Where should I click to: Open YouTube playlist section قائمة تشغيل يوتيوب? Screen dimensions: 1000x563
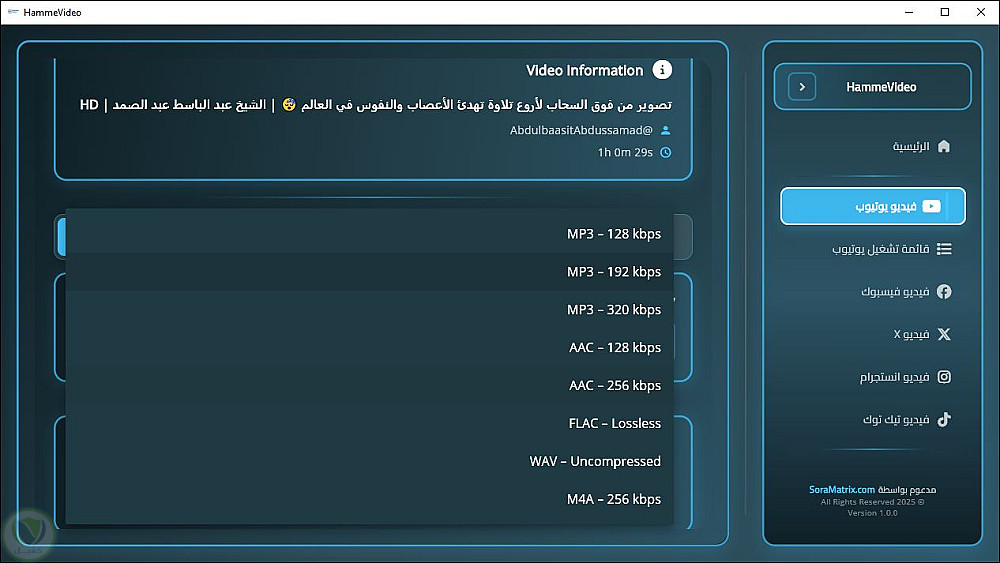(892, 249)
